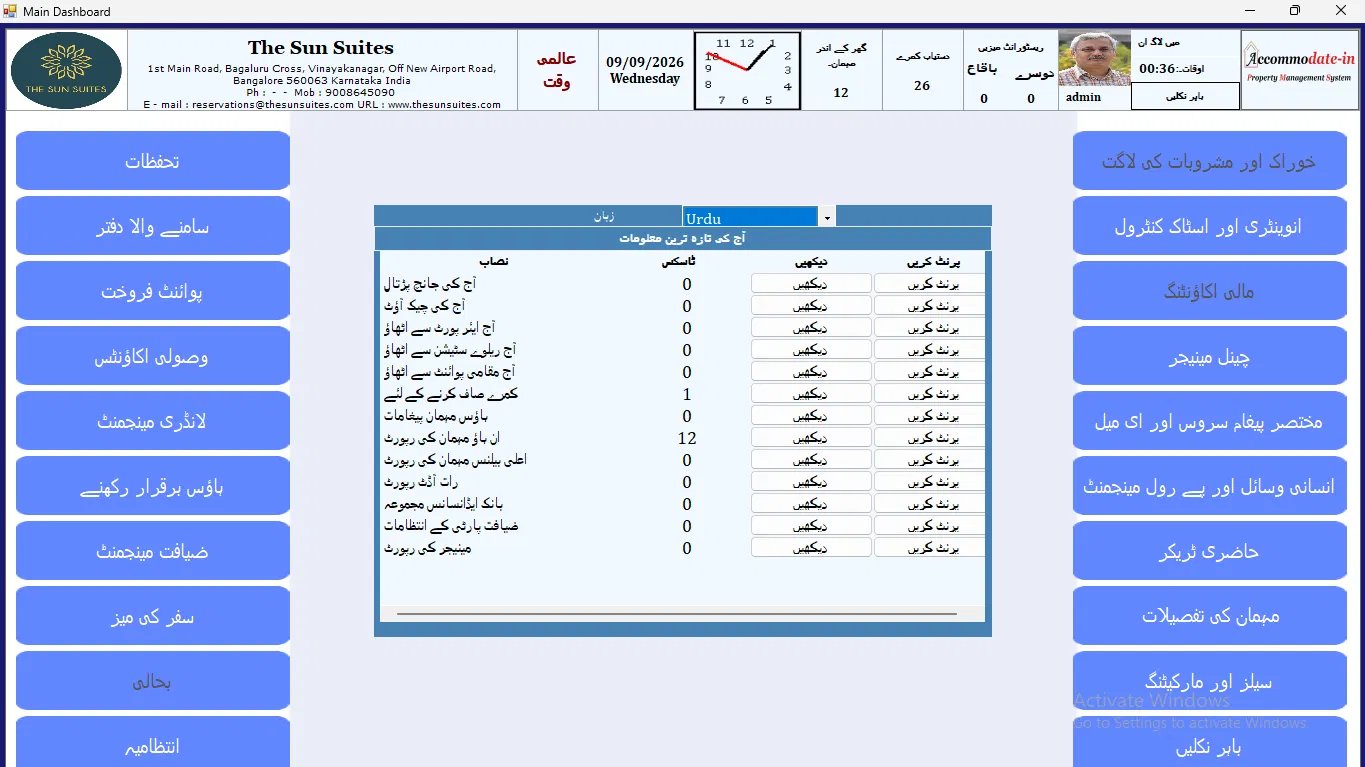1365x767 pixels.
Task: Open the انتظامیہ (Administration) module
Action: point(153,743)
